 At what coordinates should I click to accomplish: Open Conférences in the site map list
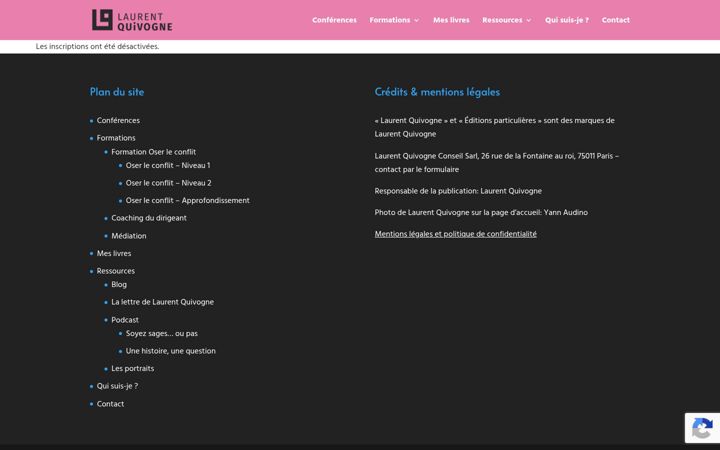(118, 120)
